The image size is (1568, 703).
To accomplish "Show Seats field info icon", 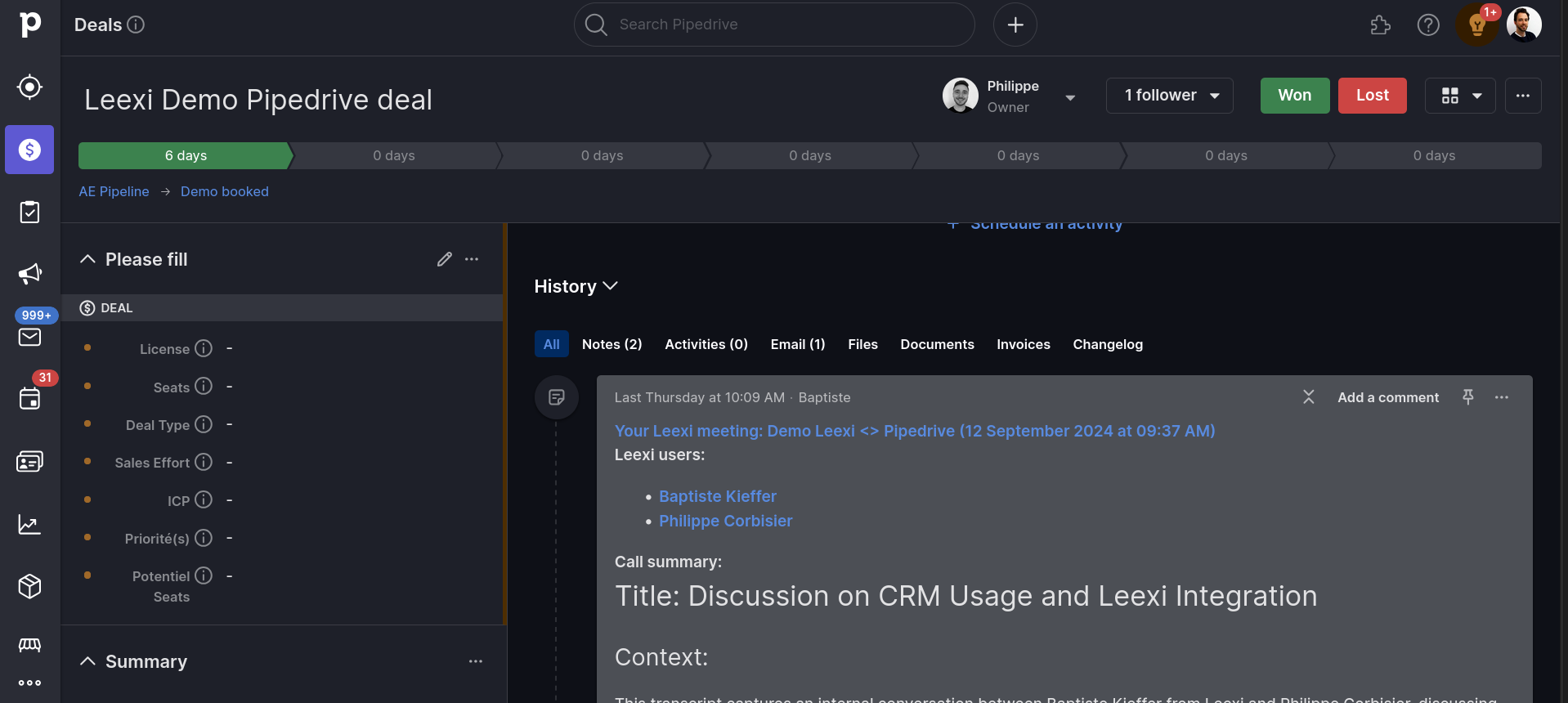I will pos(204,386).
